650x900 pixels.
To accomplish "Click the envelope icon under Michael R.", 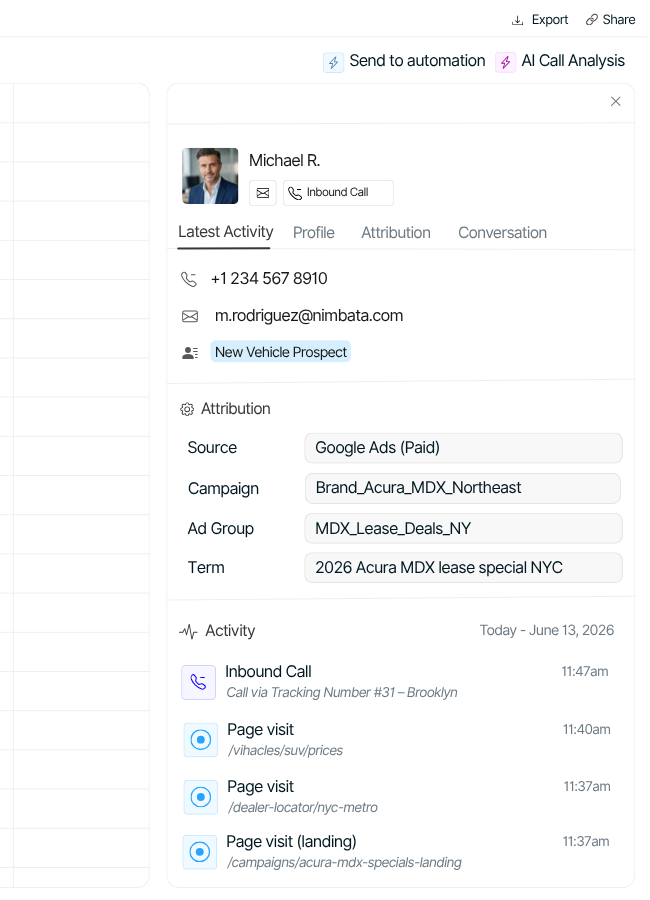I will coord(263,193).
